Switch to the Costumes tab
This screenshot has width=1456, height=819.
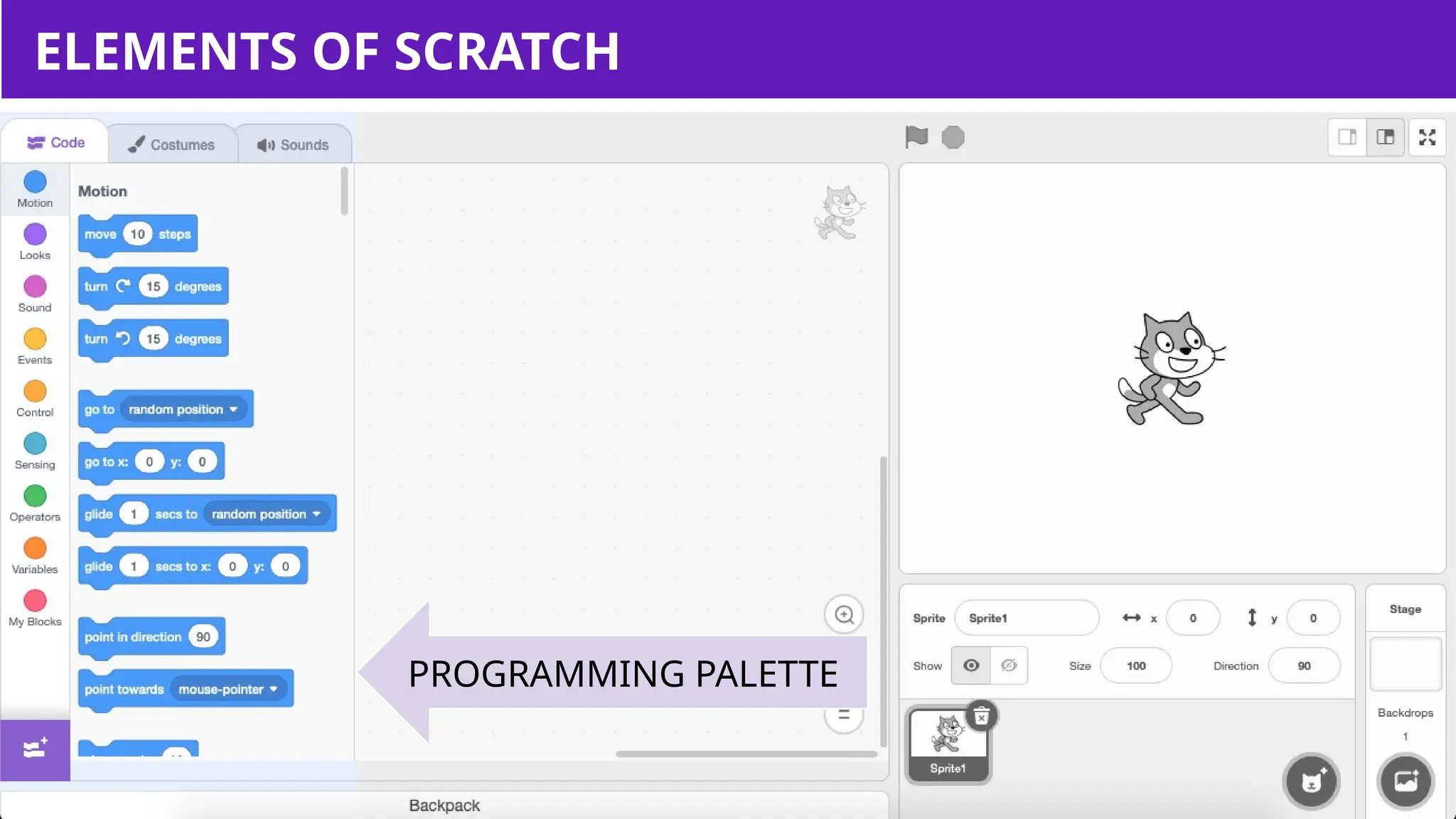pyautogui.click(x=171, y=145)
